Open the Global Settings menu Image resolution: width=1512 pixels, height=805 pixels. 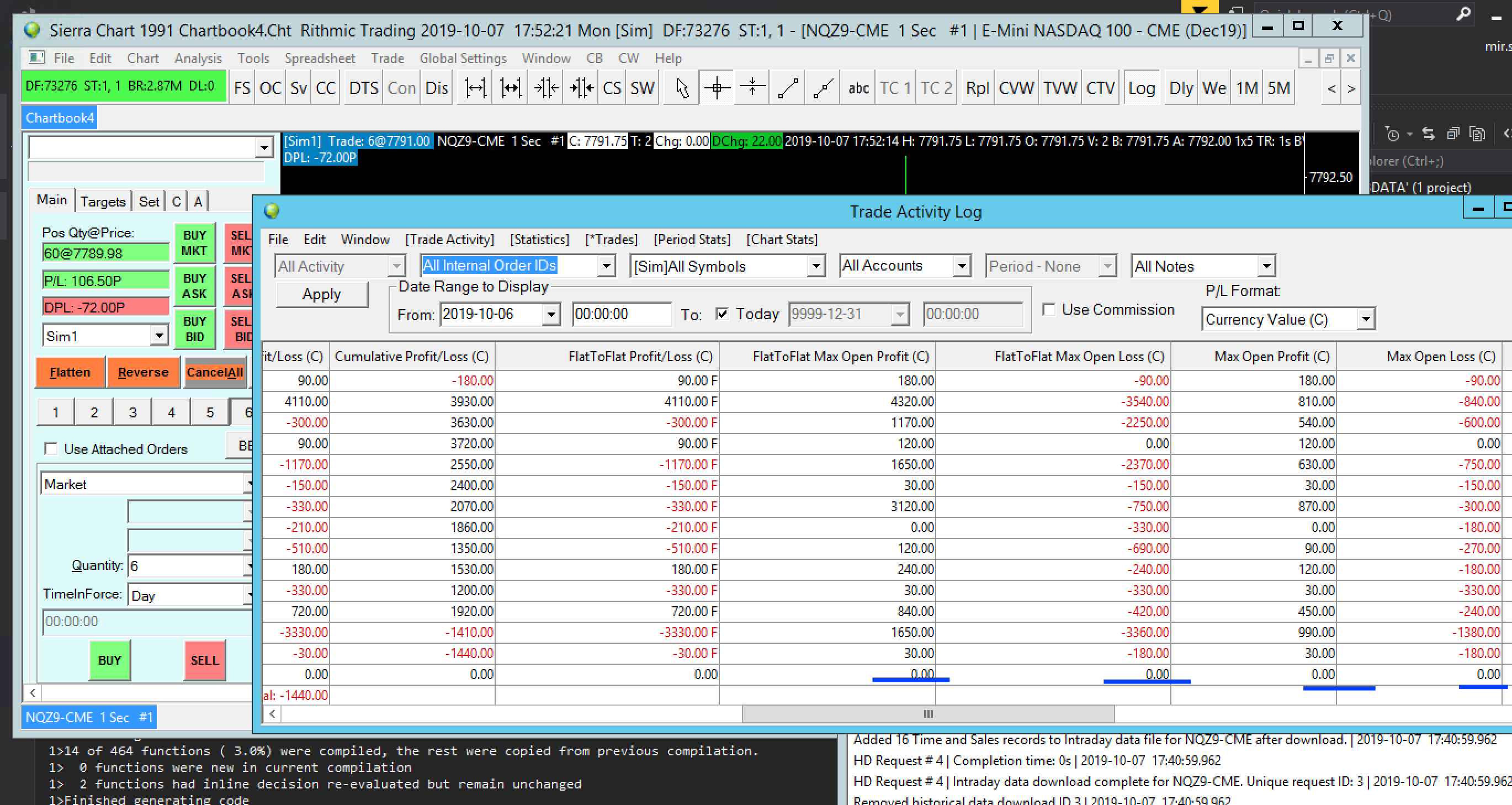click(463, 58)
